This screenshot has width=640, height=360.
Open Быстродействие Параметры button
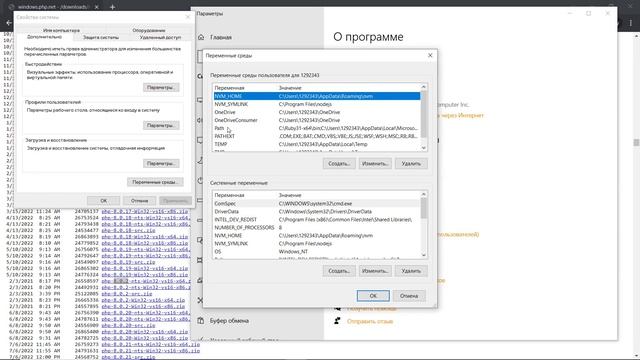point(161,88)
